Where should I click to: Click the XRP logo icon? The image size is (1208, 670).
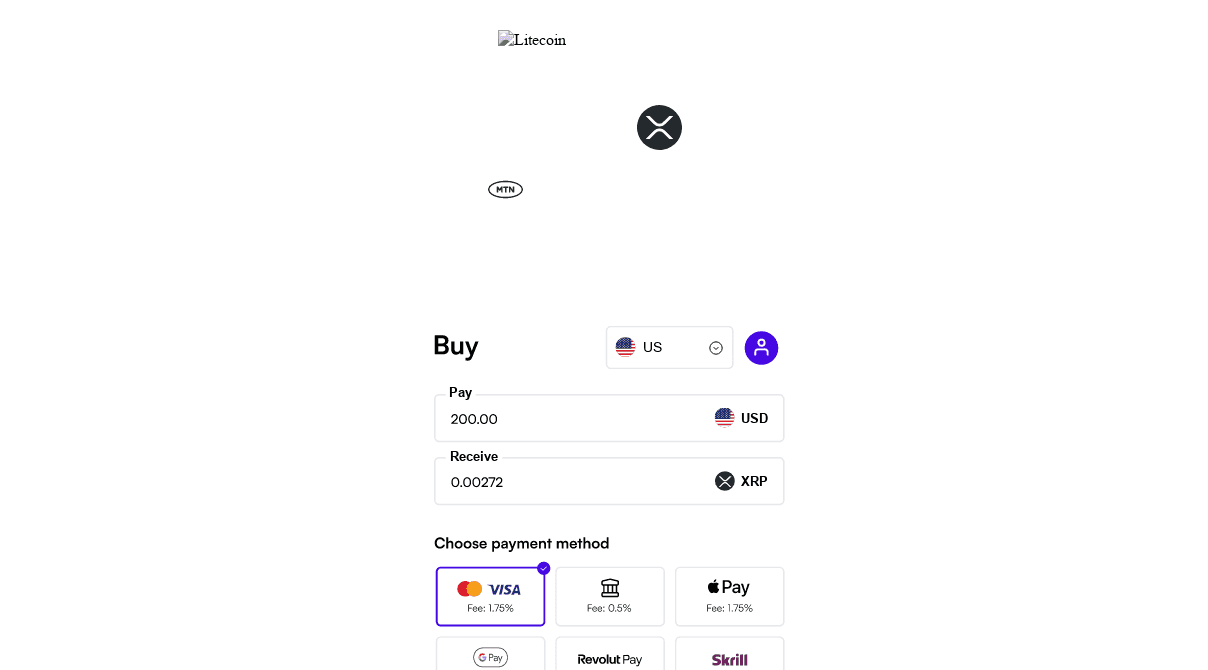point(659,127)
